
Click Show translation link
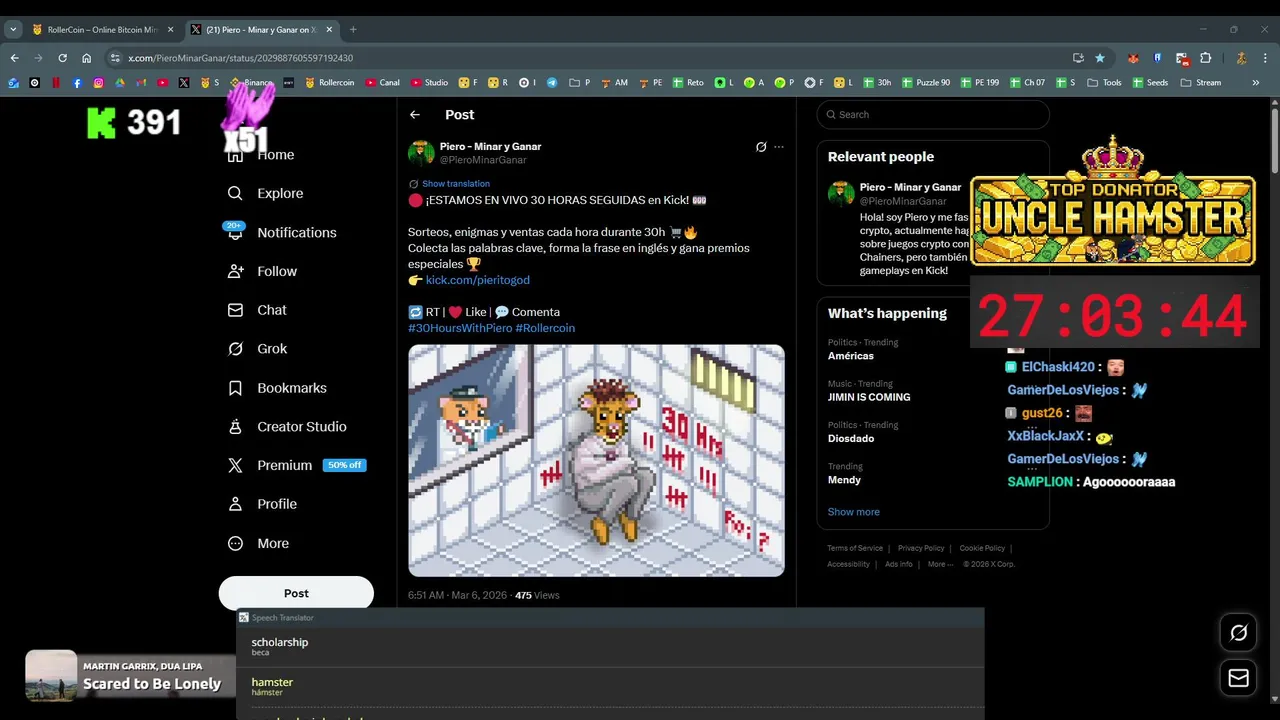456,184
